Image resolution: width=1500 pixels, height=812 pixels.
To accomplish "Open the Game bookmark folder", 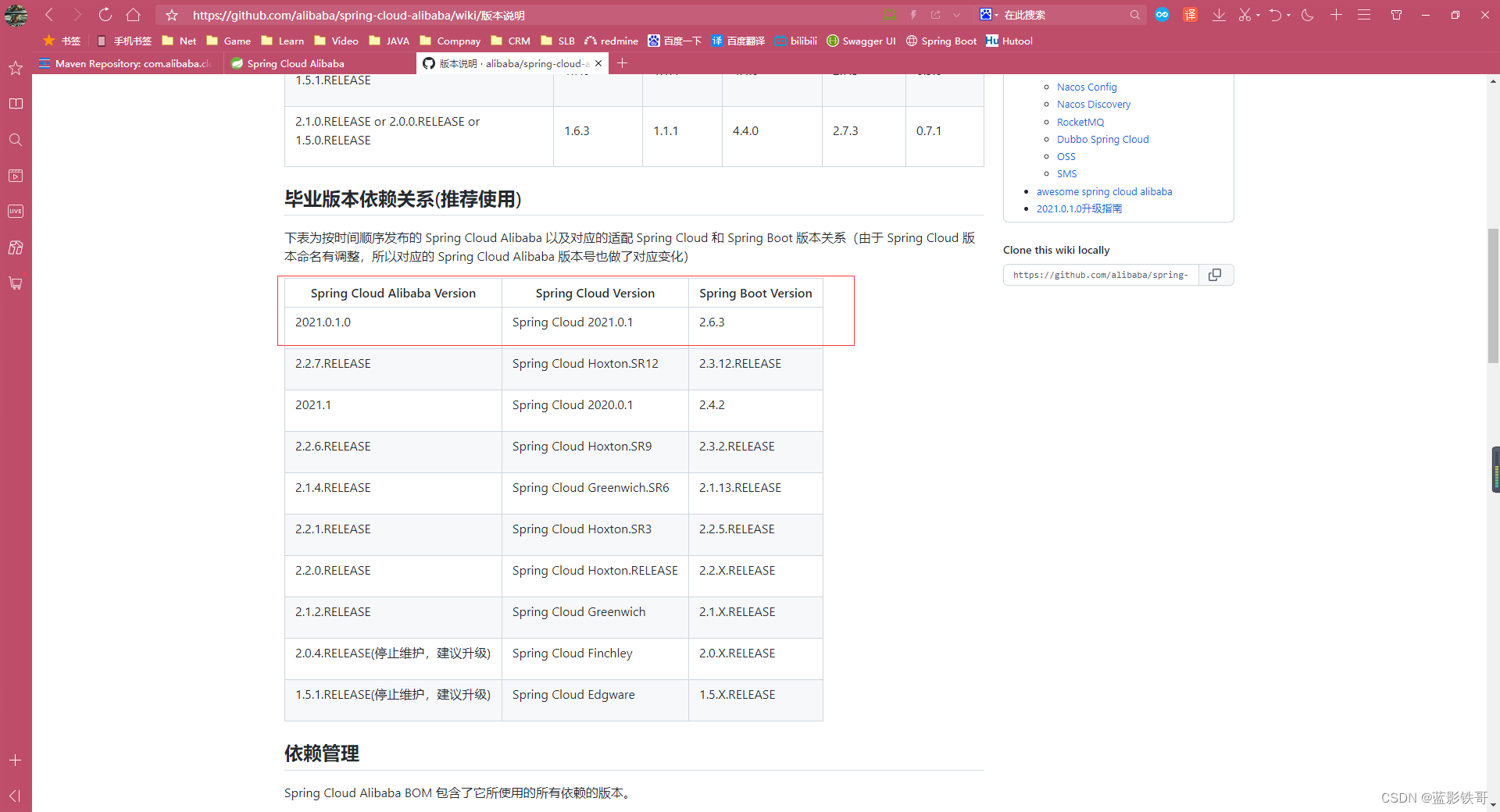I will pos(228,41).
